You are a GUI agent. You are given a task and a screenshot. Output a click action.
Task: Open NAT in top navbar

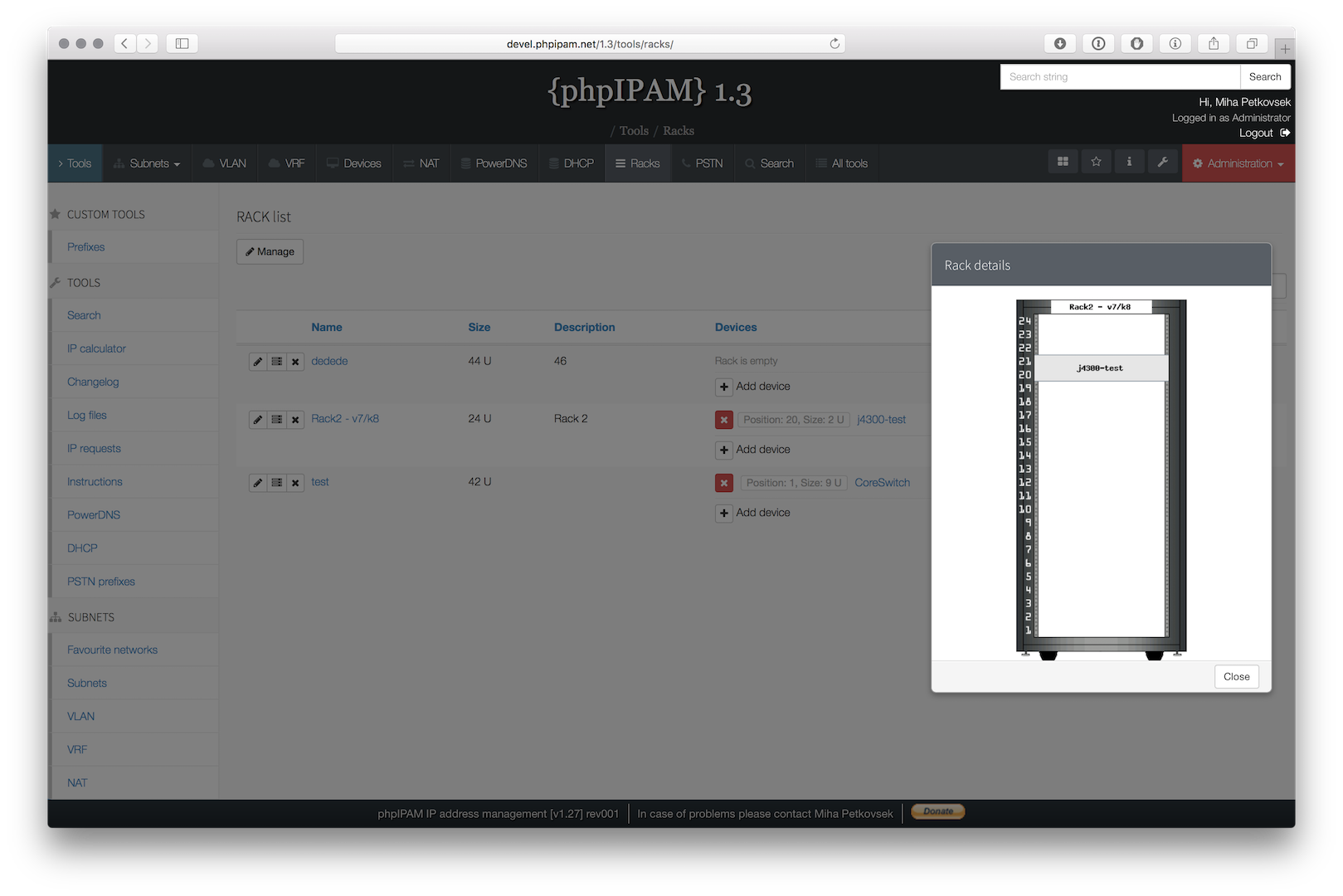[421, 163]
